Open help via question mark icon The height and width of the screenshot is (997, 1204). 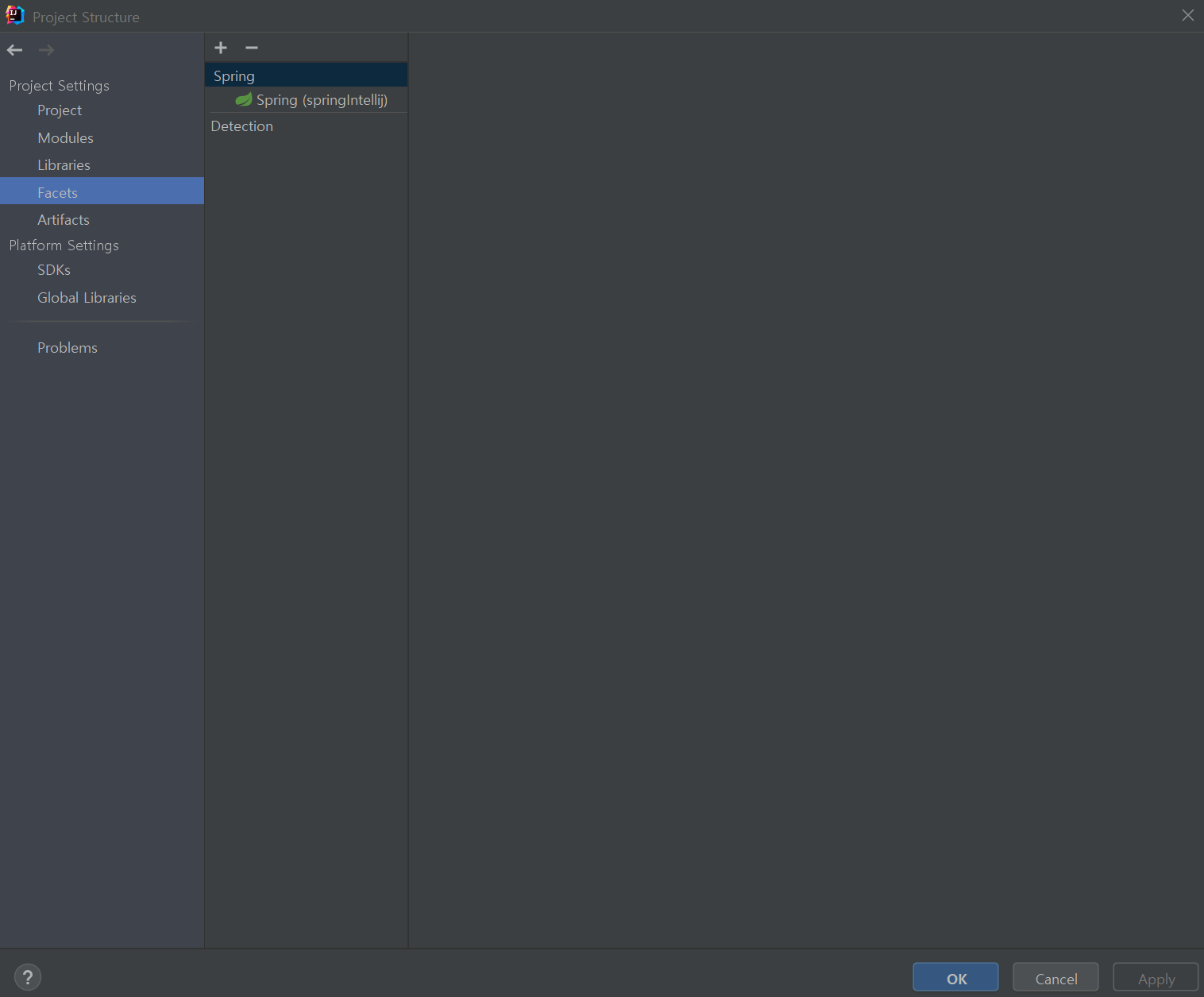pyautogui.click(x=28, y=977)
